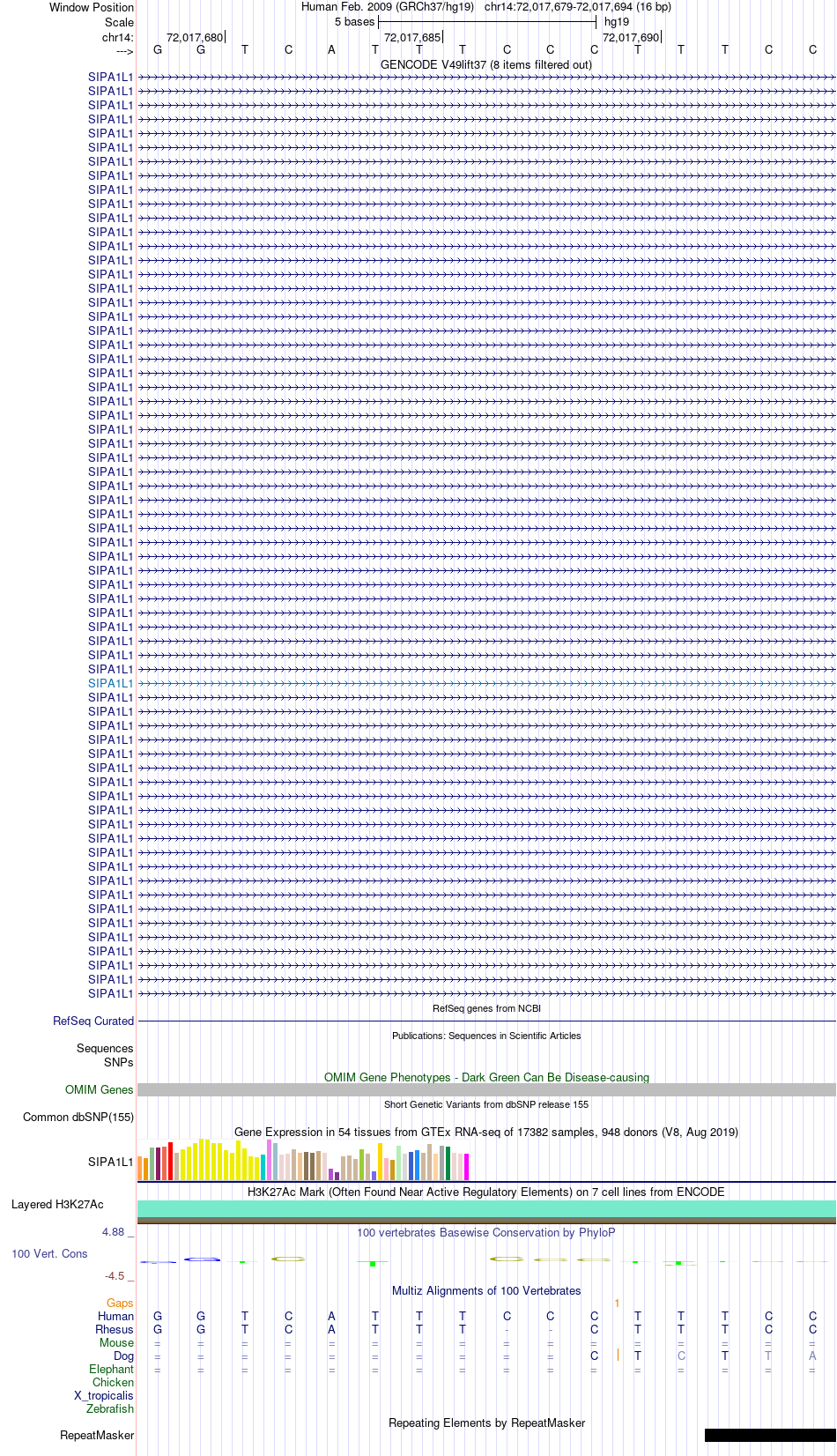
Task: Open the OMIM Gene Phenotypes track title
Action: [486, 1077]
